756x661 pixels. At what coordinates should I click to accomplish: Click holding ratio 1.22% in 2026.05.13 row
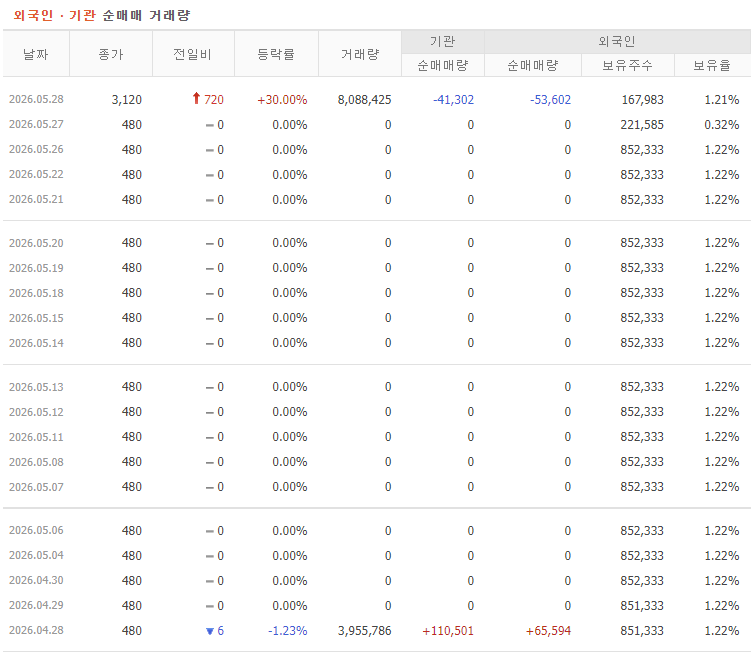point(722,387)
